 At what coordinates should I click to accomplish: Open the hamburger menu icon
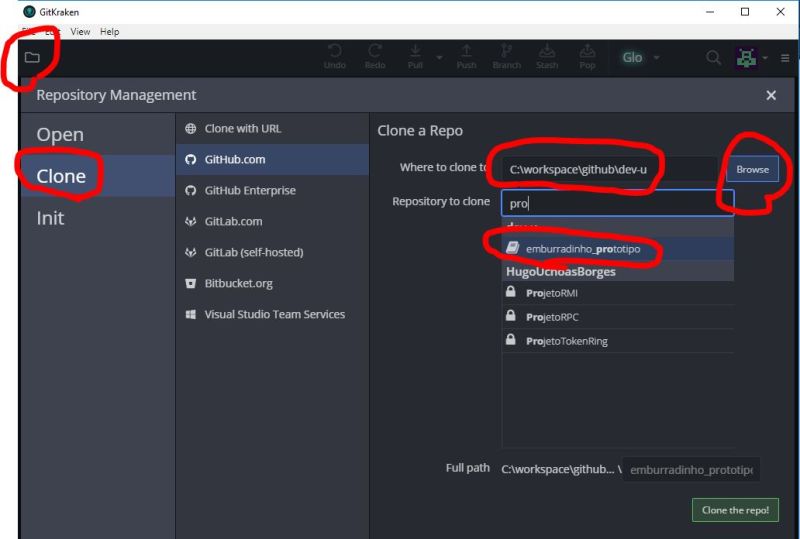pos(785,58)
